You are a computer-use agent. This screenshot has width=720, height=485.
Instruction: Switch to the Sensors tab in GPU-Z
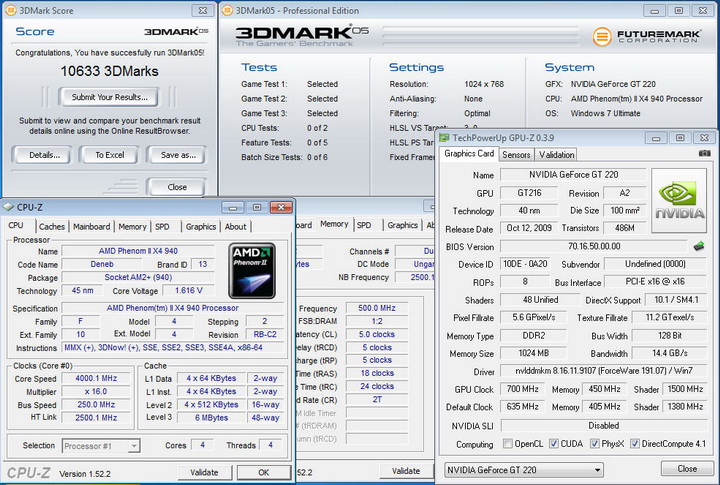pyautogui.click(x=516, y=155)
